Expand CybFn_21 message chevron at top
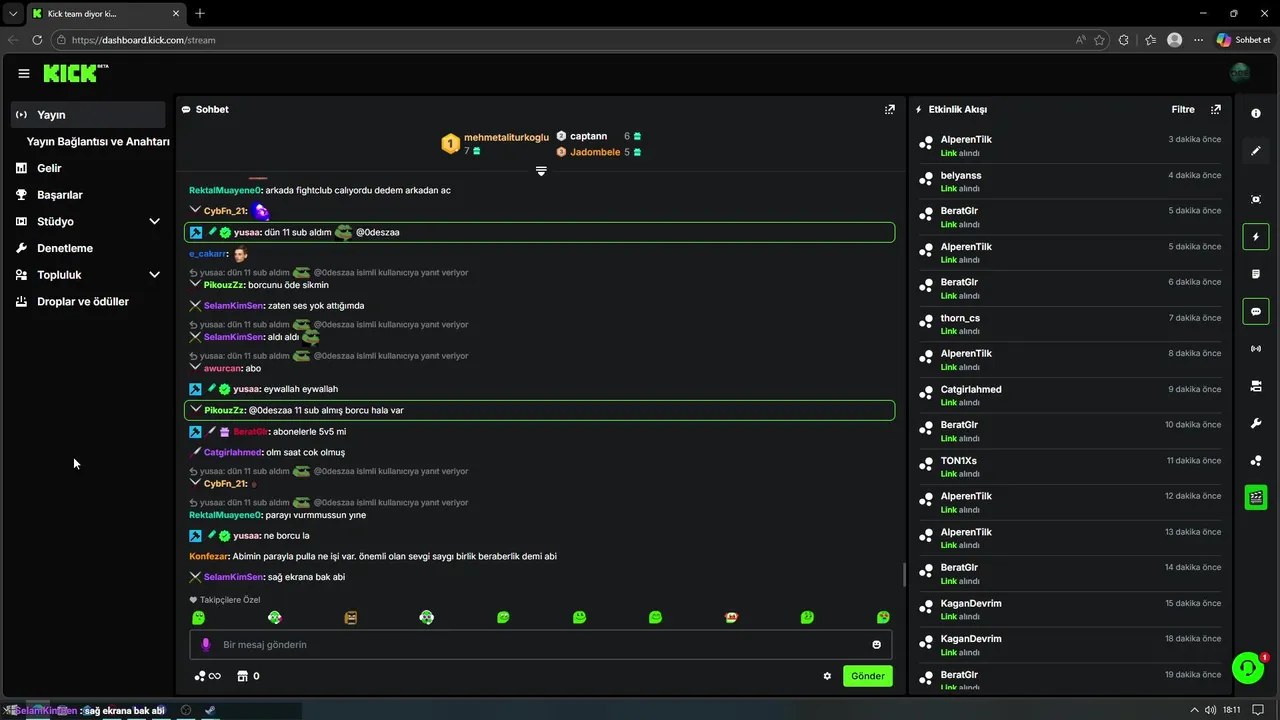 coord(195,210)
